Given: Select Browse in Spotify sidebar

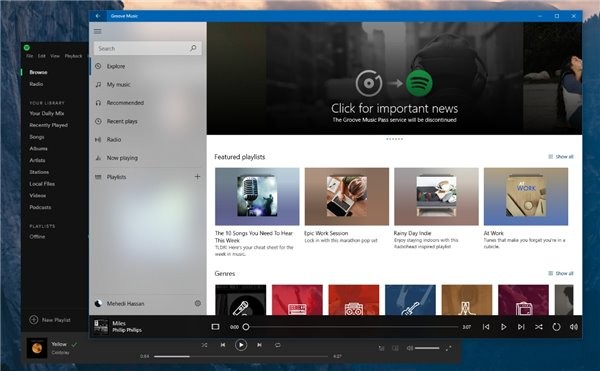Looking at the screenshot, I should click(x=39, y=72).
